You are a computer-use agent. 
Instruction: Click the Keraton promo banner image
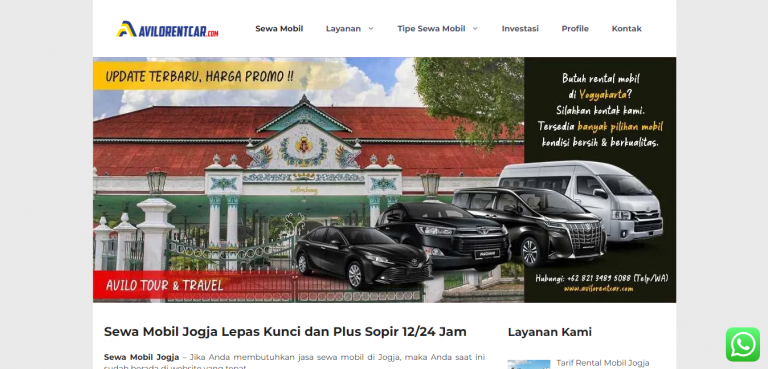click(x=384, y=180)
